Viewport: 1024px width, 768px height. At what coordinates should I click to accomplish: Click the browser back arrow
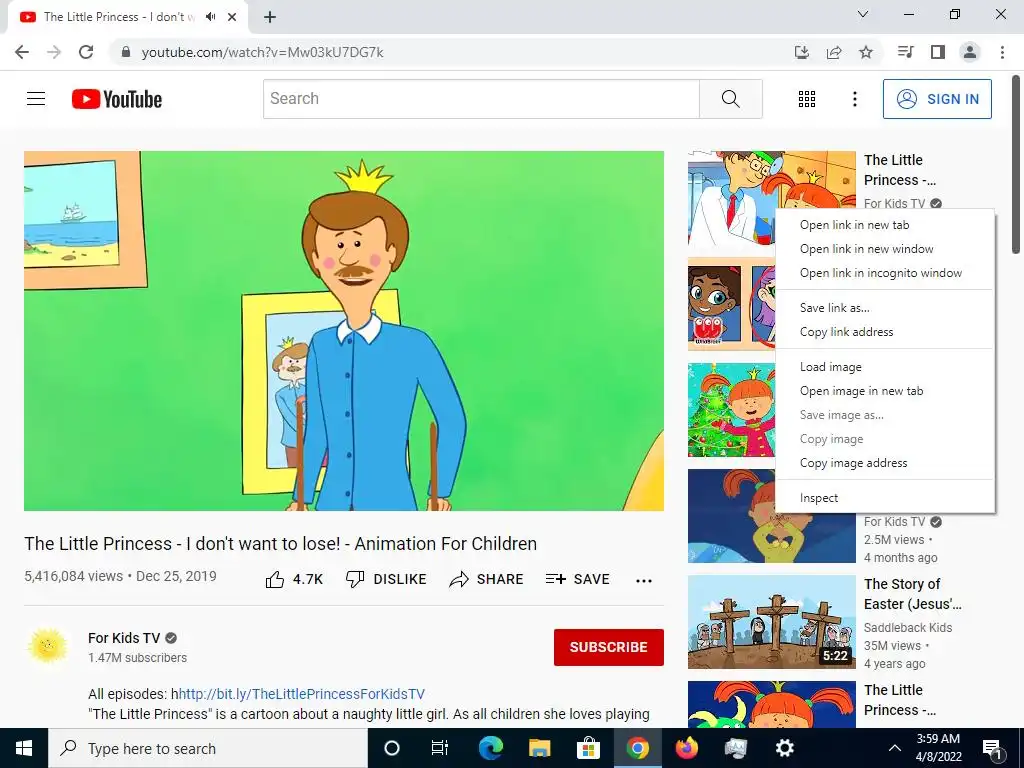22,52
